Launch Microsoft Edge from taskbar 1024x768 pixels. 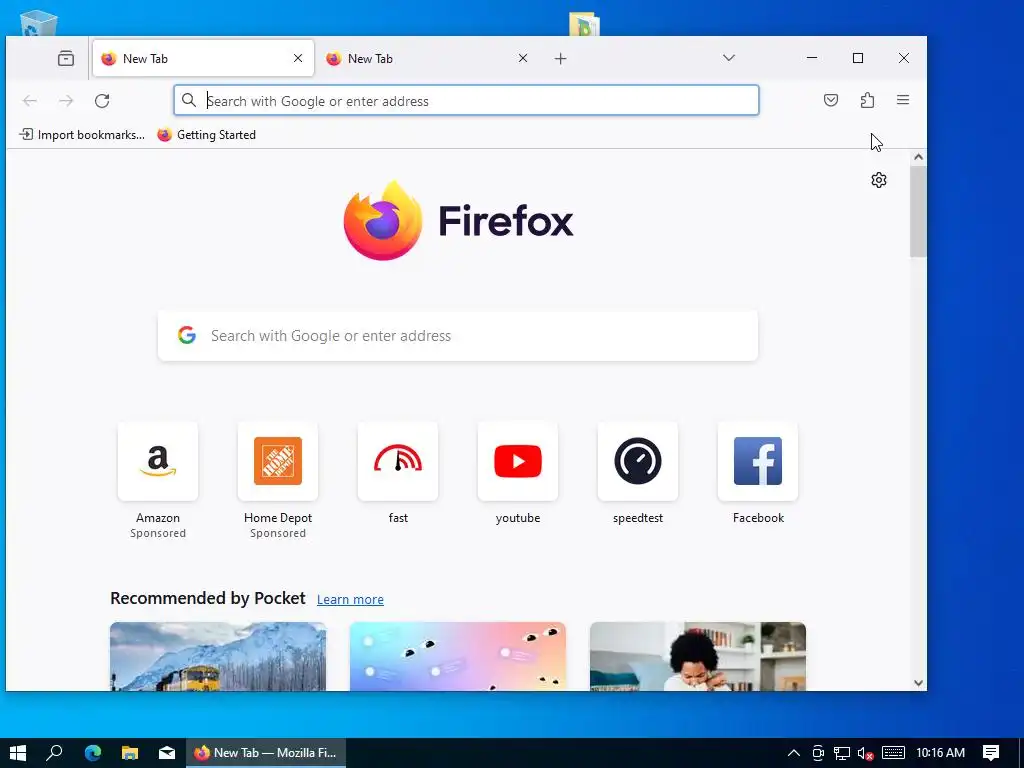pos(93,753)
